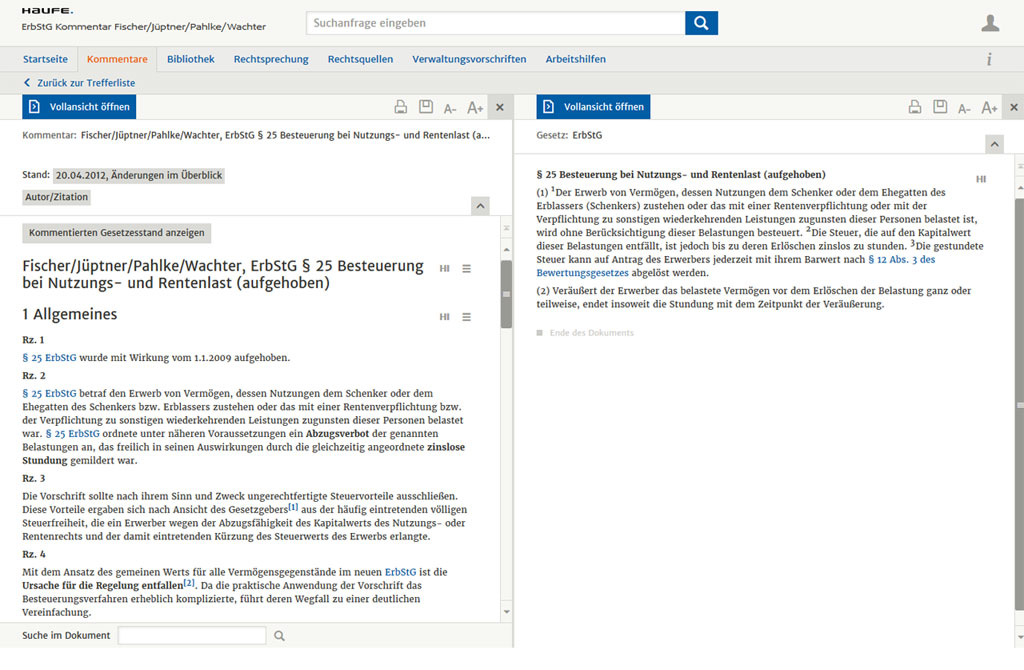Click HI icon beside '1 Allgemeines'
The image size is (1024, 670).
445,317
